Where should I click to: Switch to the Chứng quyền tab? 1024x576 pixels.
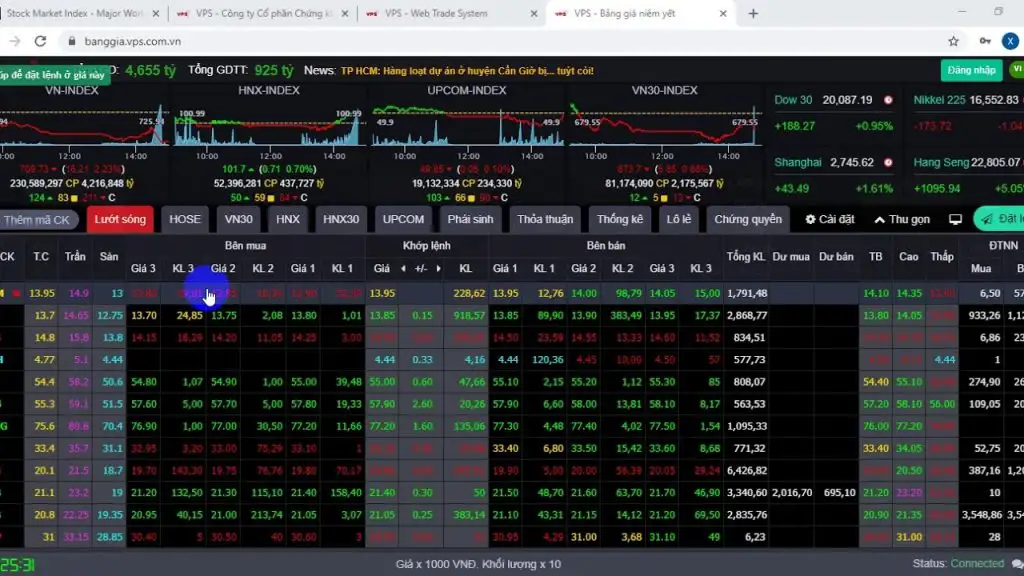point(747,219)
